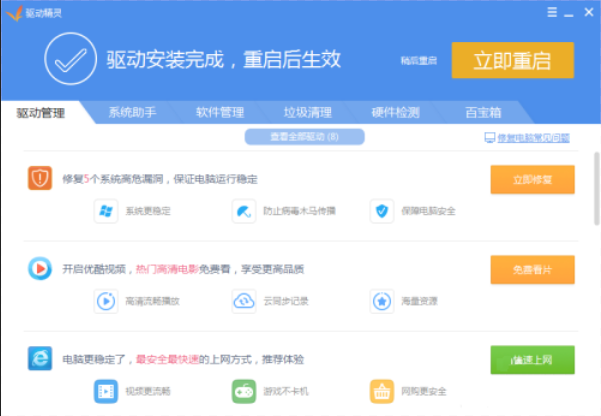601x416 pixels.
Task: Close the 驱动精灵 window
Action: click(x=589, y=12)
